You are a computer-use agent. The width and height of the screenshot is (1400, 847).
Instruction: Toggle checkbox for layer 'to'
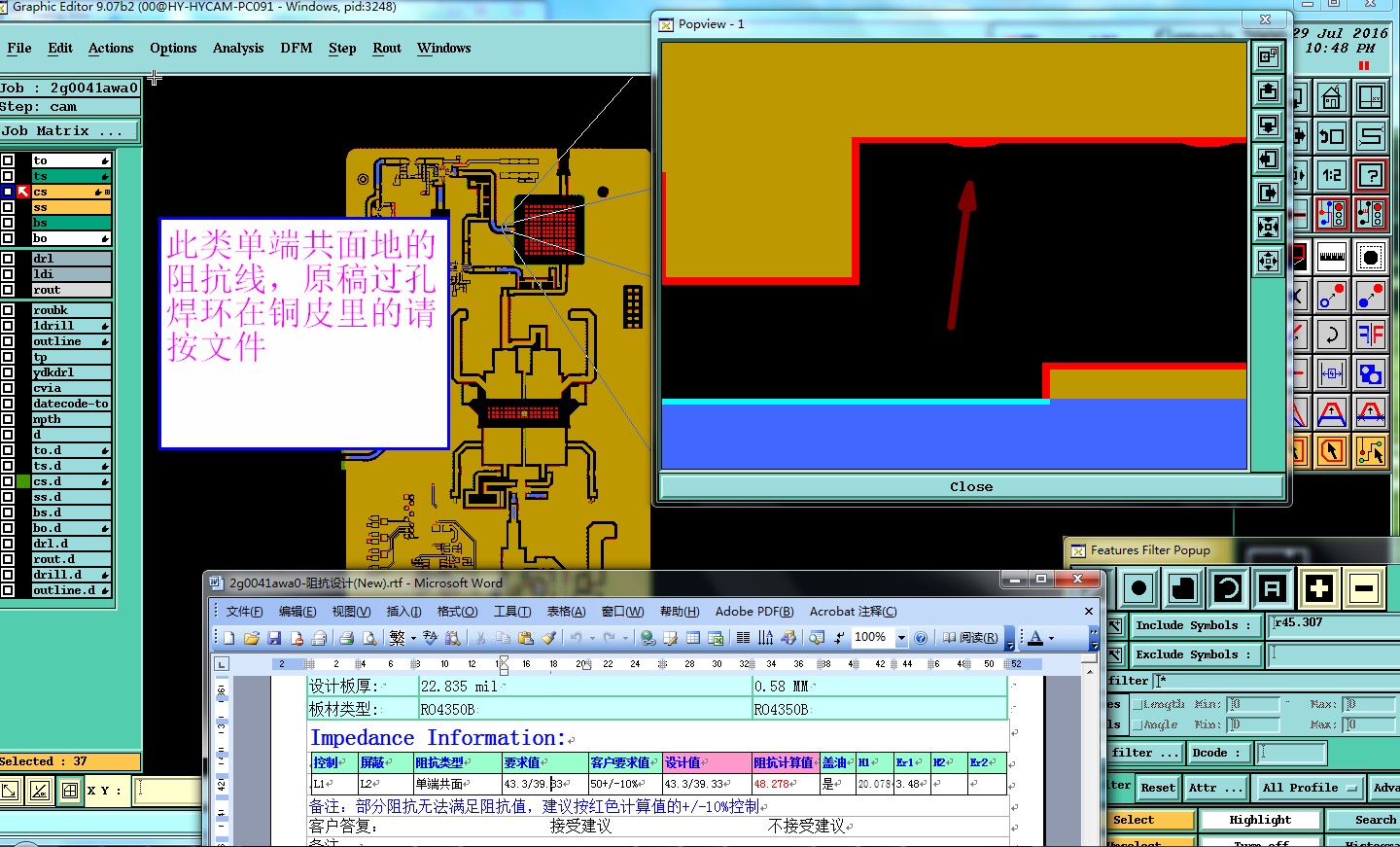(8, 160)
